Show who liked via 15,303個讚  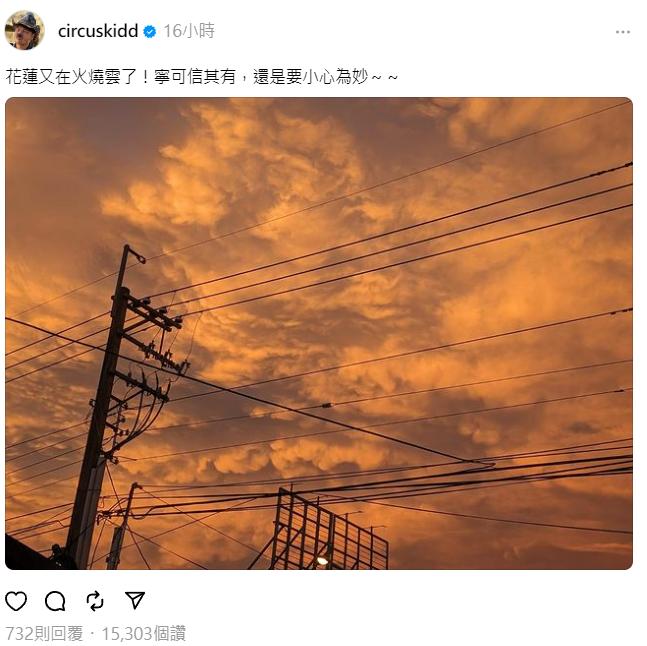144,633
